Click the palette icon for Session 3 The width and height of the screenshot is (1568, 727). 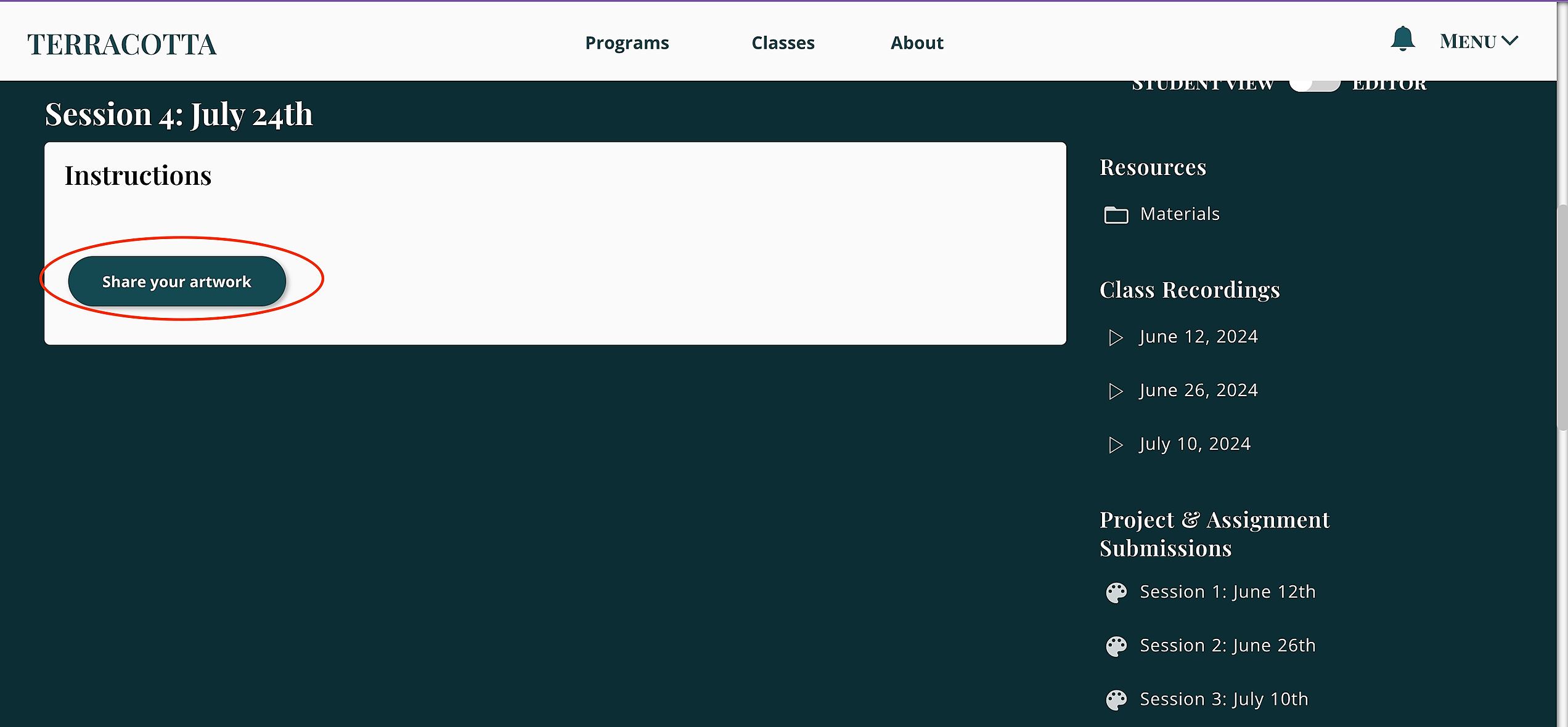[x=1116, y=700]
